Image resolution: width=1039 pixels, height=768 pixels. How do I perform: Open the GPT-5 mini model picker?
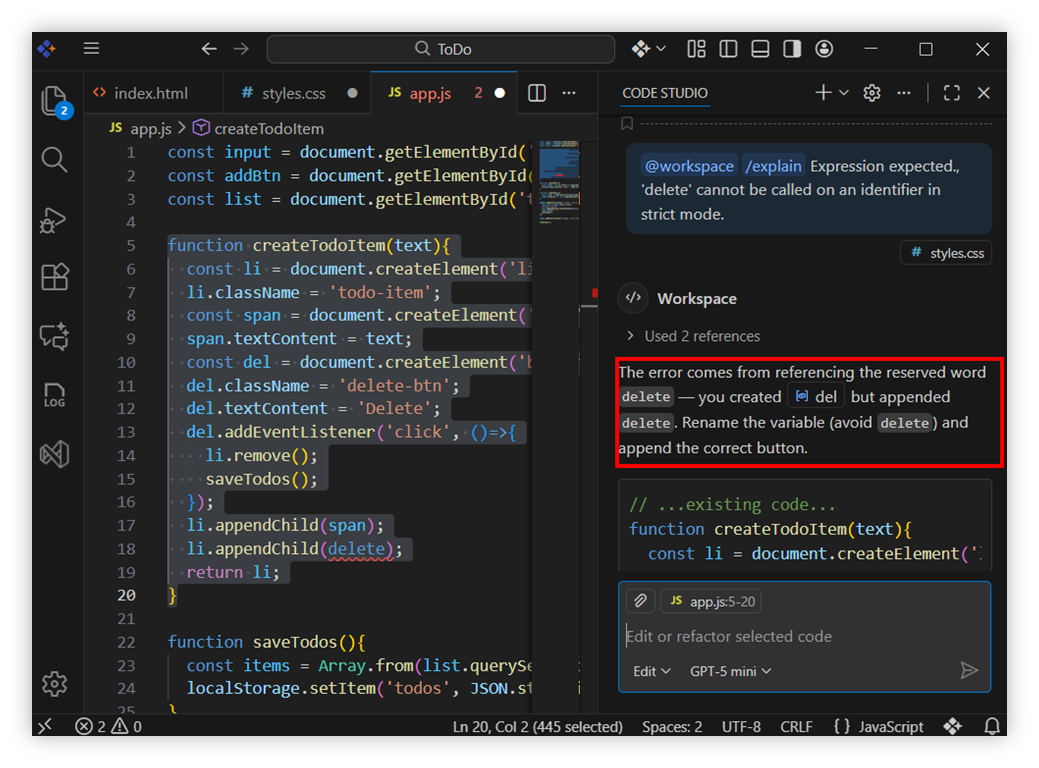tap(730, 671)
